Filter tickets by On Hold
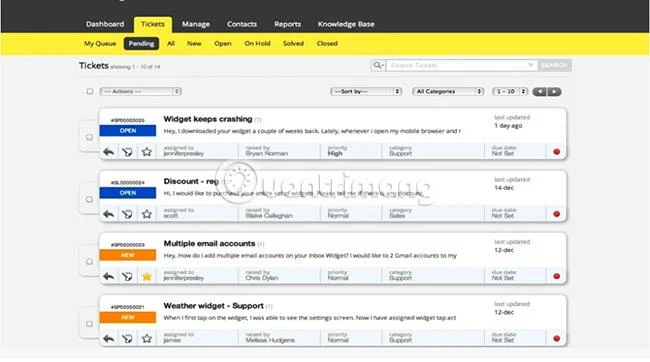 [257, 44]
